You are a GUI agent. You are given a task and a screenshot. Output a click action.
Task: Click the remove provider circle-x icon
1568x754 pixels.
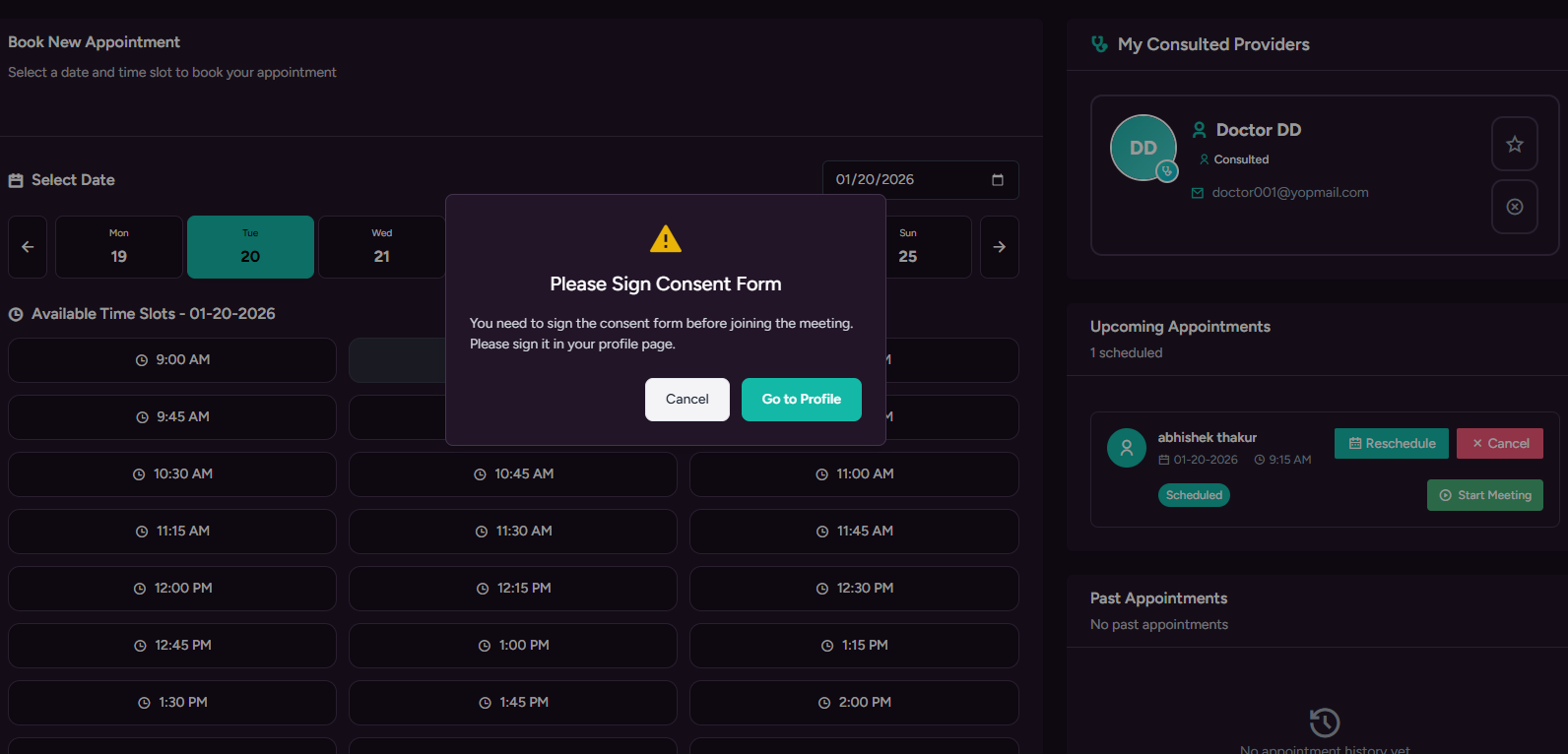point(1514,207)
